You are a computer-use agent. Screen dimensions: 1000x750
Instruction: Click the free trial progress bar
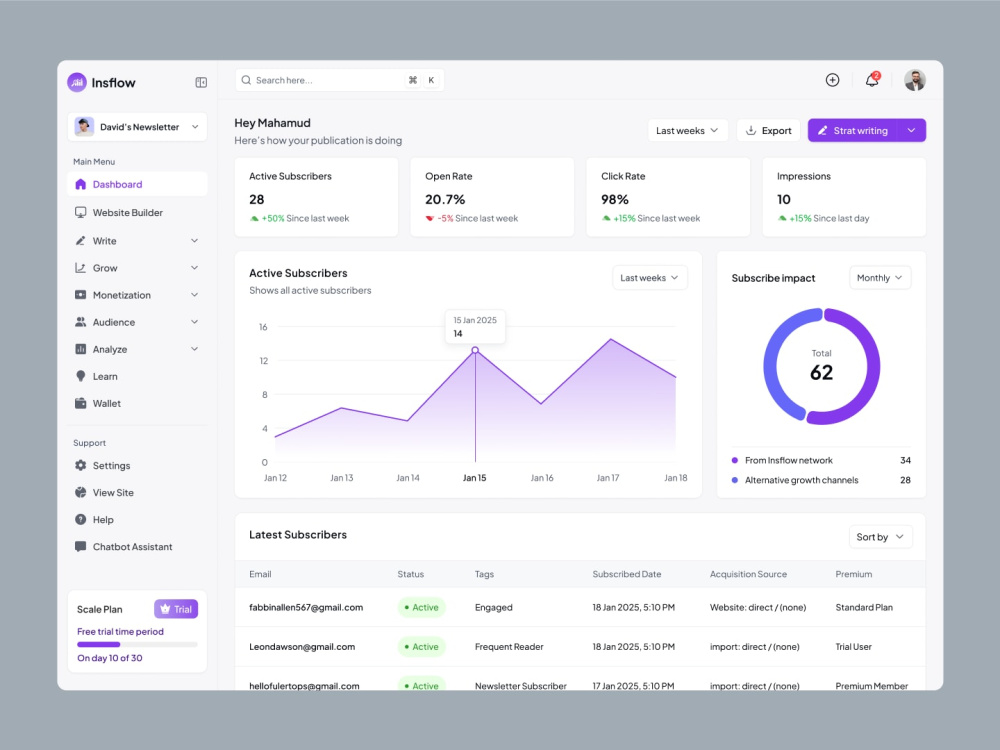[x=137, y=645]
